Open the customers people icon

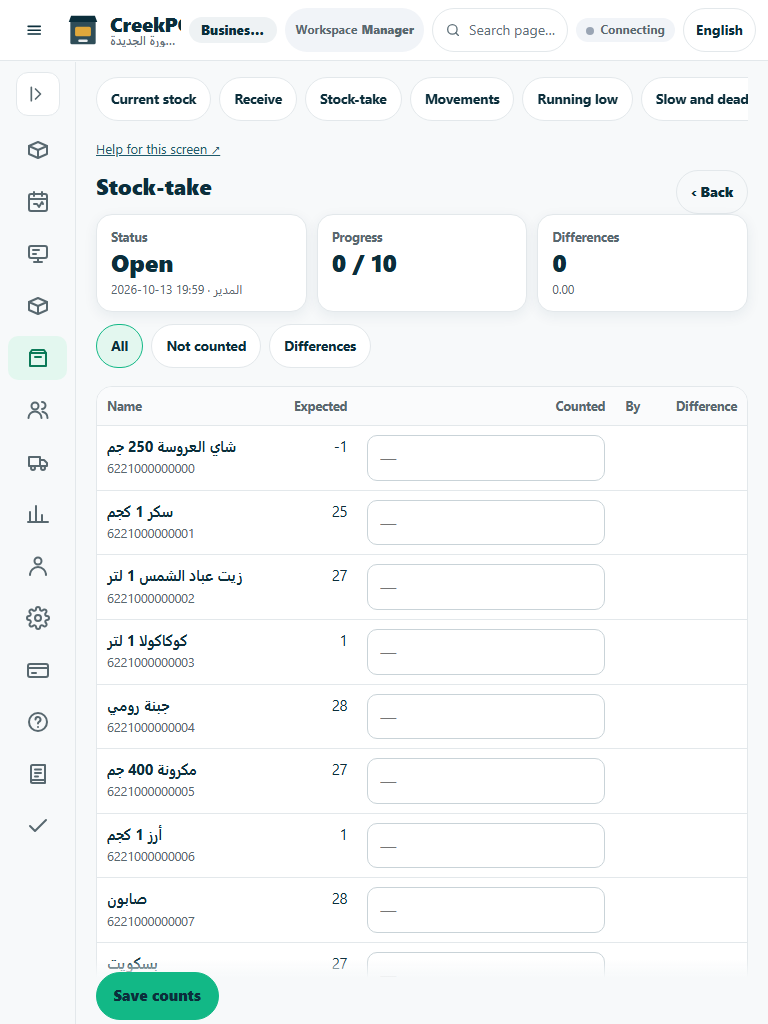click(38, 410)
